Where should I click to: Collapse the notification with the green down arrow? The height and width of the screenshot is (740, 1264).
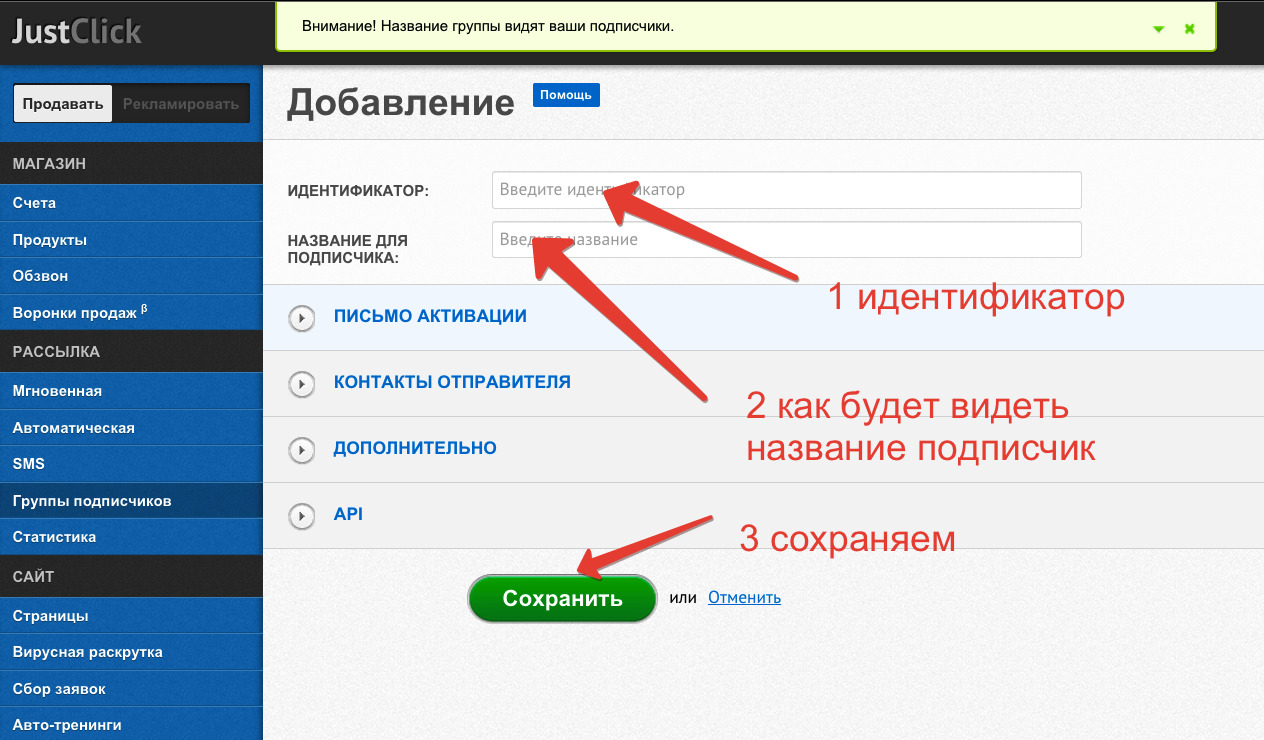1159,29
